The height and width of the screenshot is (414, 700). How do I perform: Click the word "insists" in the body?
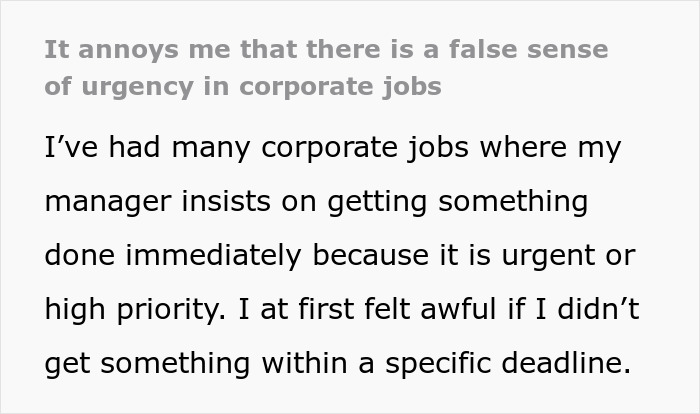coord(226,201)
